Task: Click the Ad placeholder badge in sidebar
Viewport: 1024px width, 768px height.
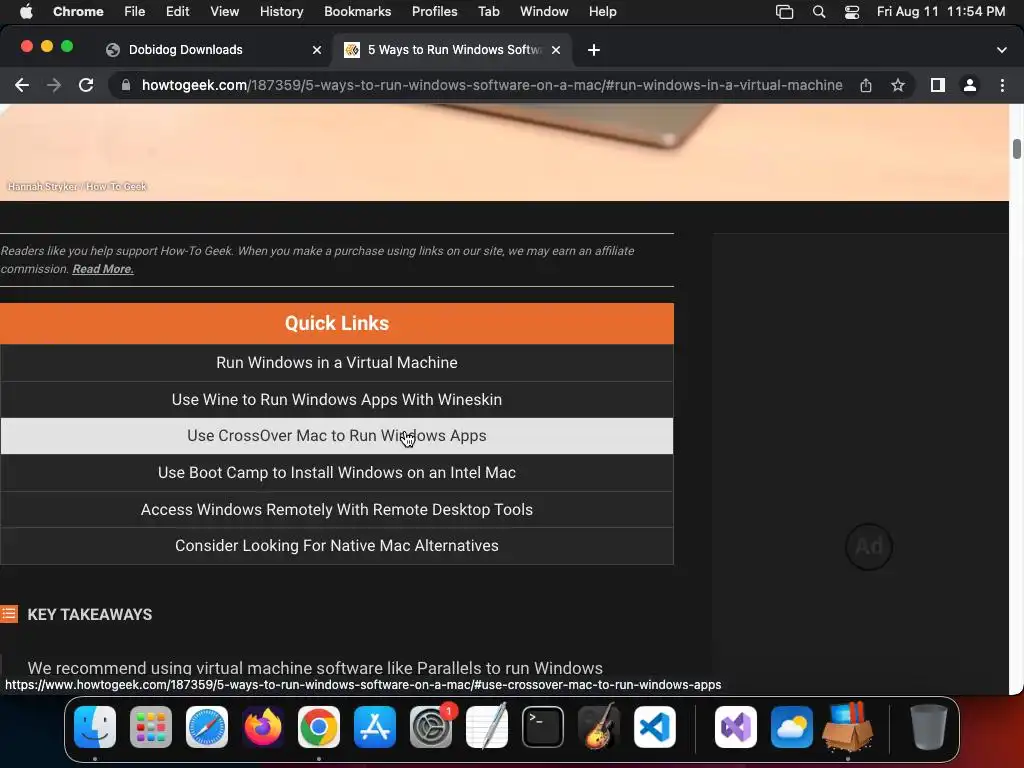Action: (x=869, y=547)
